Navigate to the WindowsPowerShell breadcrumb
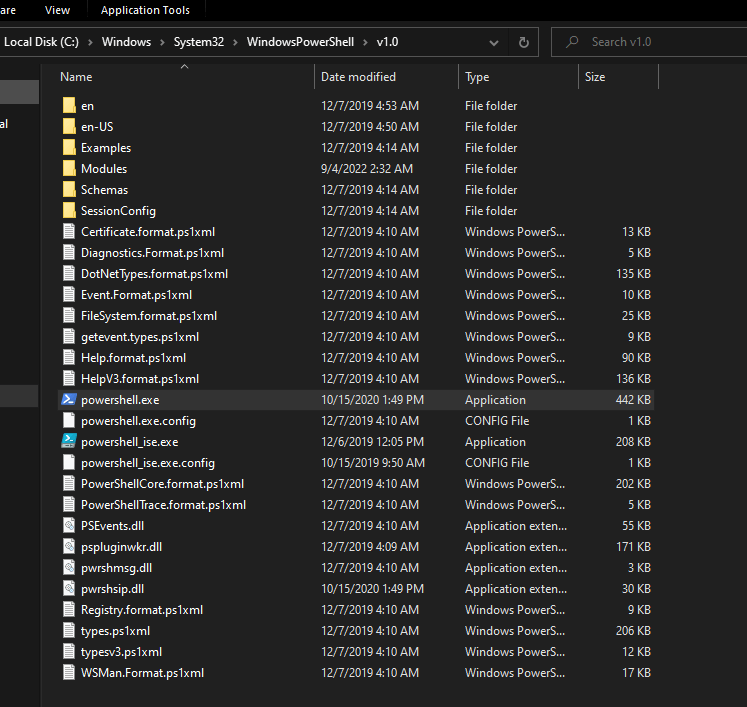The width and height of the screenshot is (747, 707). 300,42
